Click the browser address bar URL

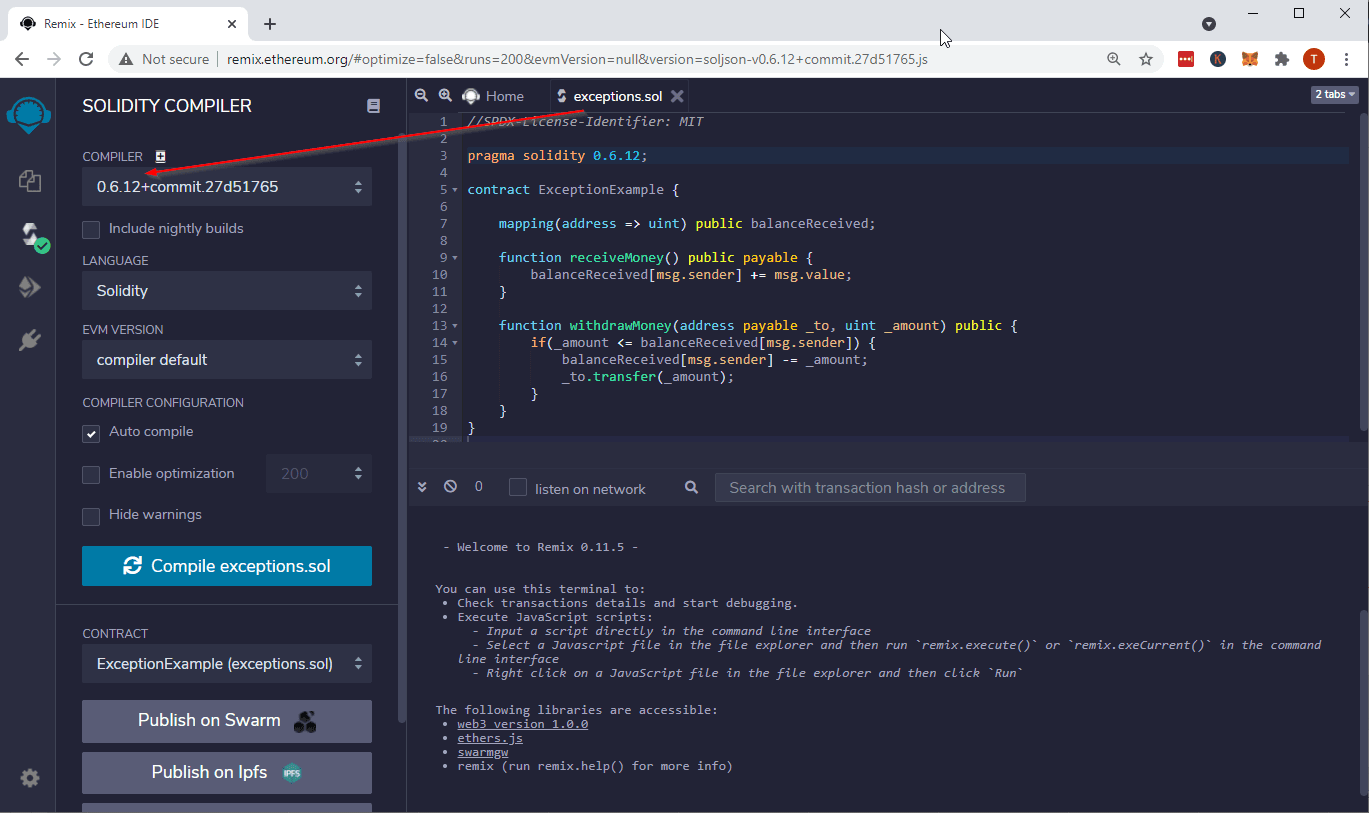pyautogui.click(x=578, y=59)
